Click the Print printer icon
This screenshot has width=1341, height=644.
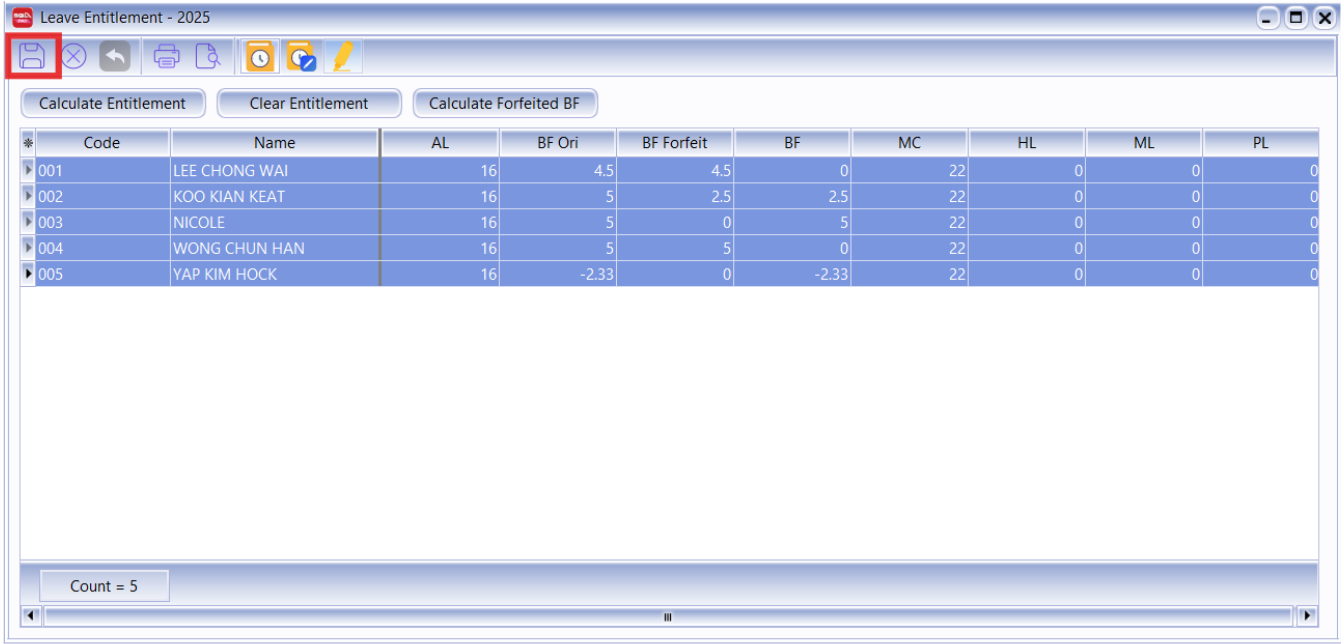[x=166, y=57]
